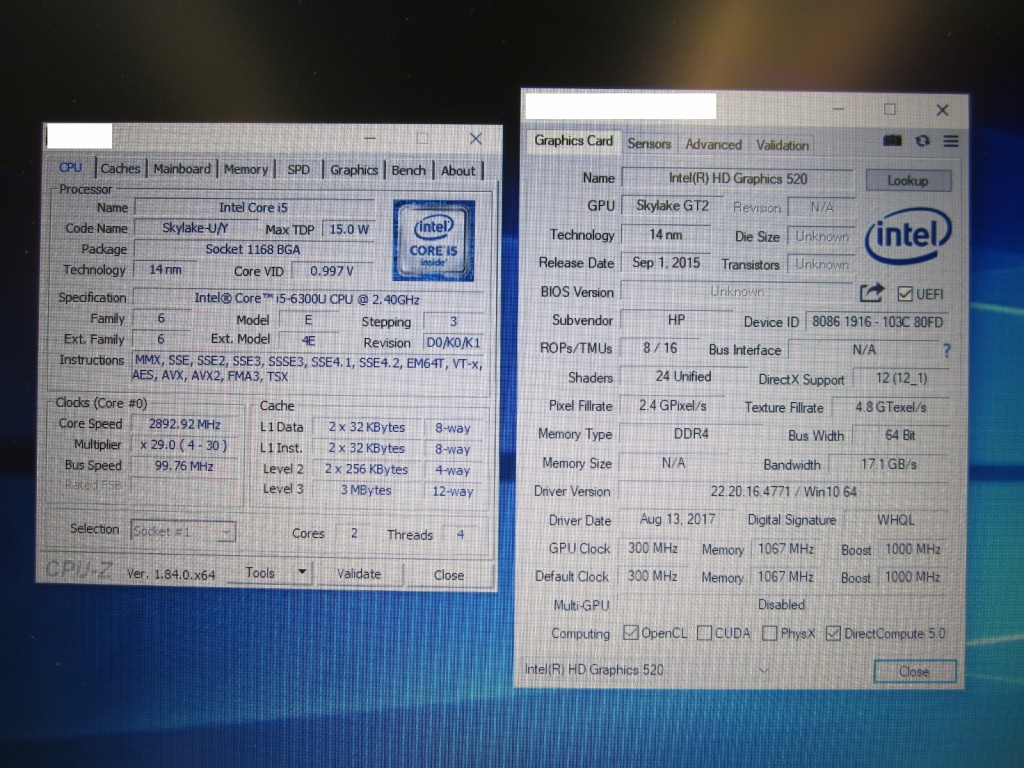Viewport: 1024px width, 768px height.
Task: Click the Tools button in CPU-Z
Action: coord(260,572)
